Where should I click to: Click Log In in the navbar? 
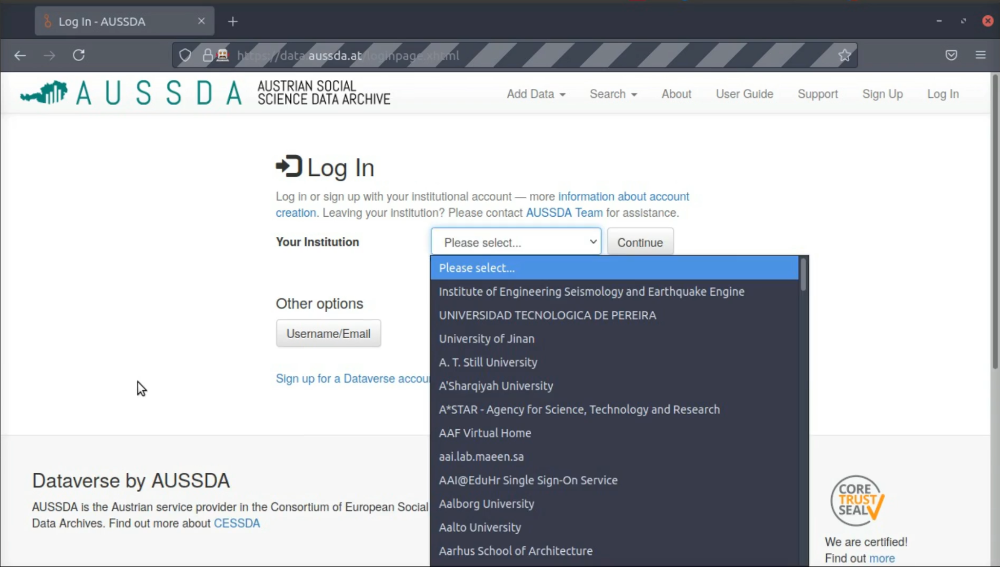pos(943,94)
